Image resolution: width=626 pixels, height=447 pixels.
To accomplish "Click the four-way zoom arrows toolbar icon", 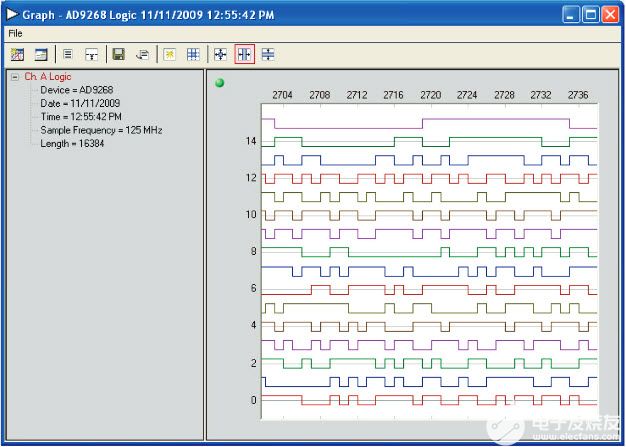I will (x=220, y=54).
